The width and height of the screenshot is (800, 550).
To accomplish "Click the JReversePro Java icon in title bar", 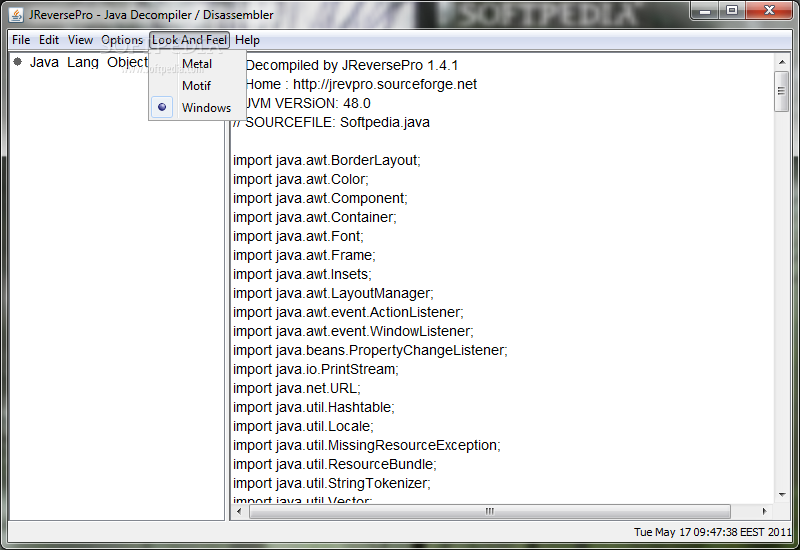I will (x=16, y=15).
